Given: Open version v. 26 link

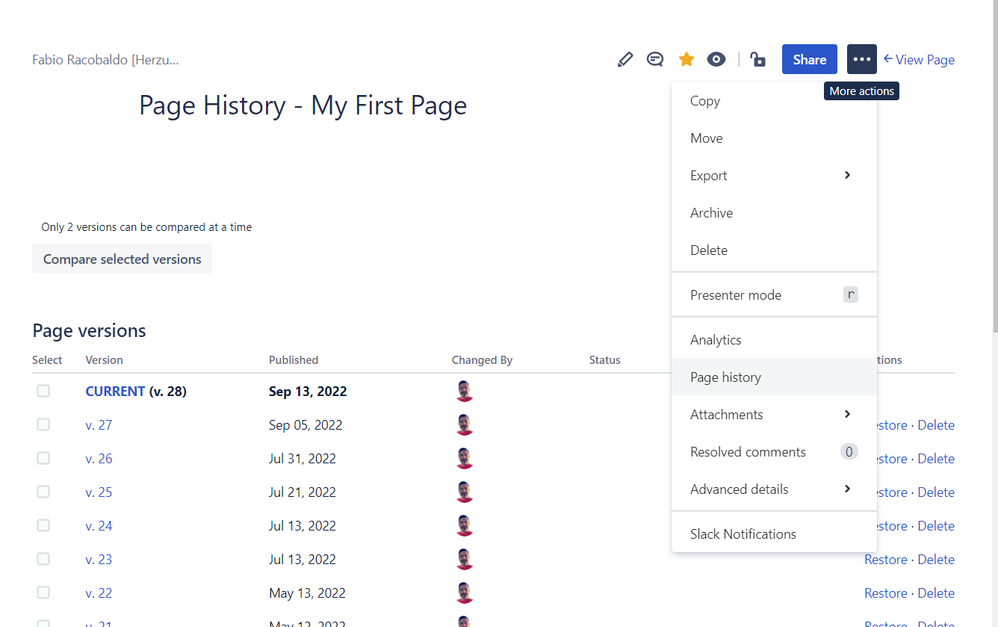Looking at the screenshot, I should 99,459.
